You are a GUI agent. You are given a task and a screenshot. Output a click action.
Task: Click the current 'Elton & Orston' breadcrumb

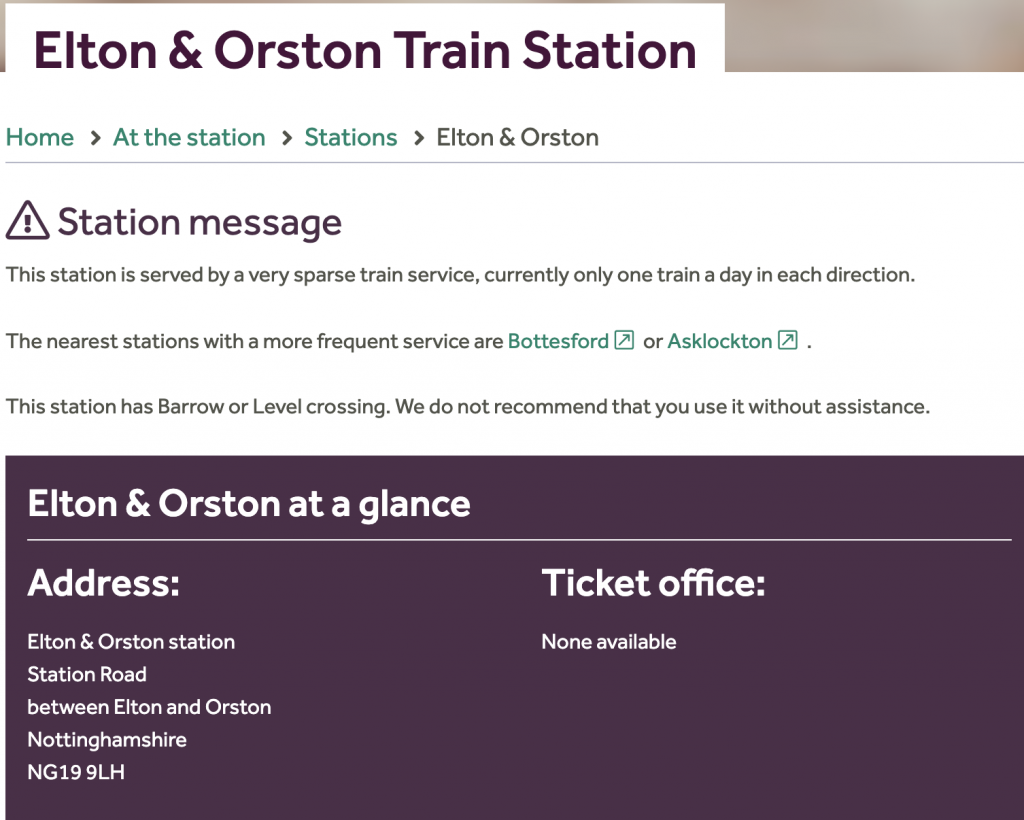pyautogui.click(x=517, y=138)
